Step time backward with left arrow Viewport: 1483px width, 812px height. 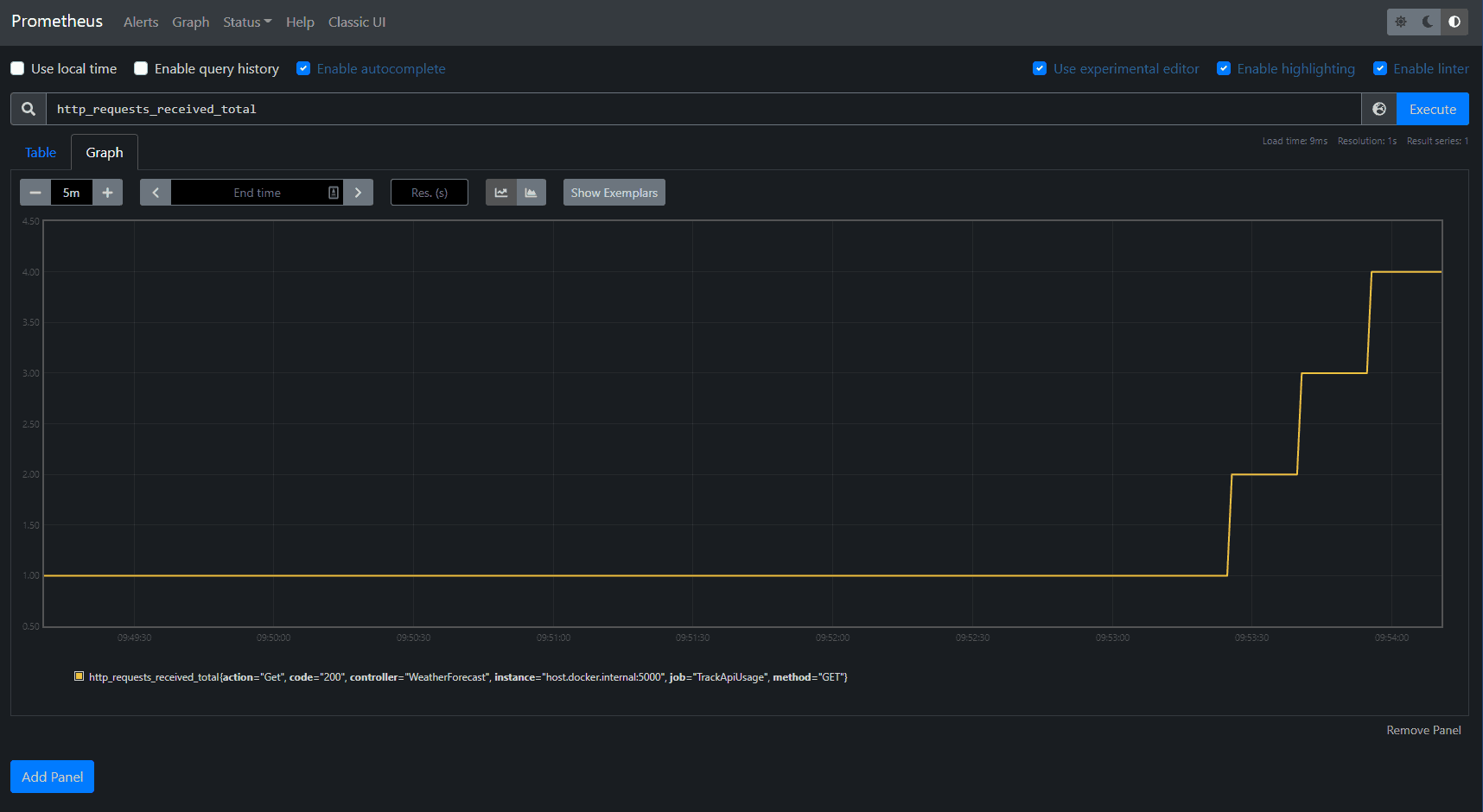coord(155,192)
